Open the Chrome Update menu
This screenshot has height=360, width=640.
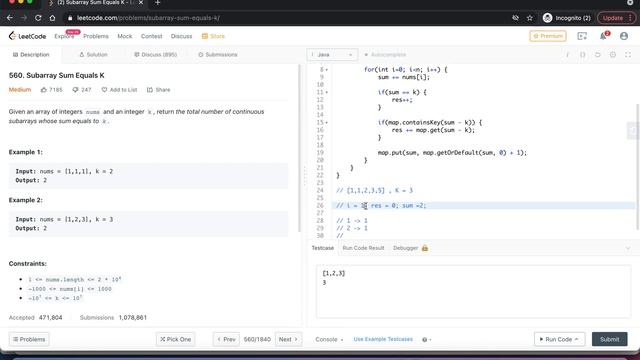pos(617,18)
